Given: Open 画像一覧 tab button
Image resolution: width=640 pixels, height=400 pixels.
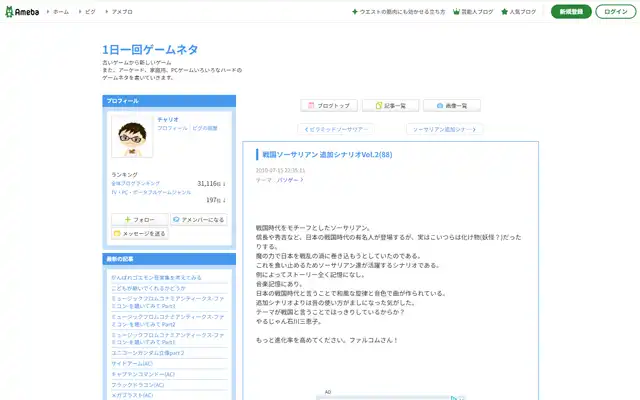Looking at the screenshot, I should click(x=452, y=106).
